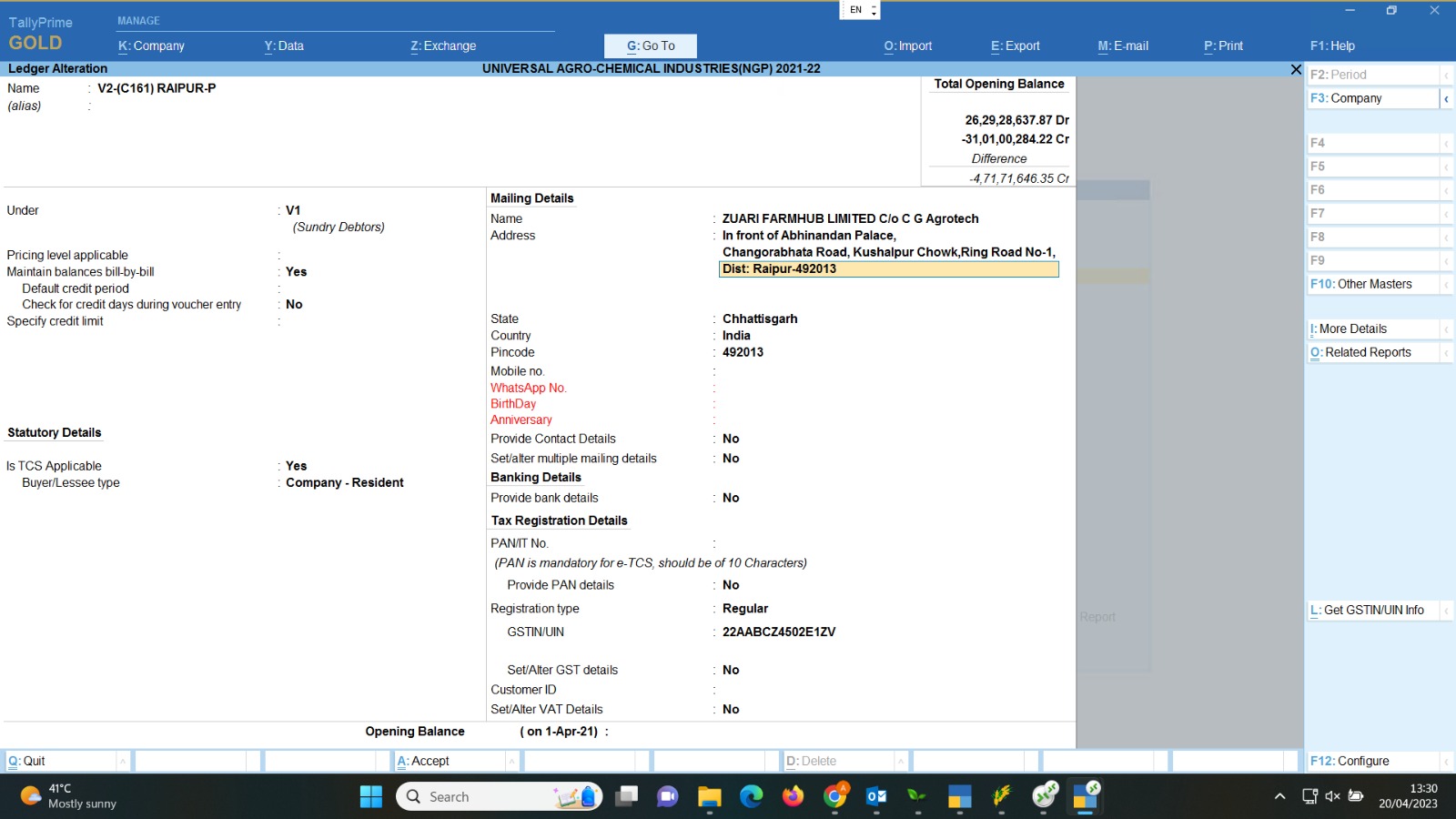The width and height of the screenshot is (1456, 819).
Task: Click the L: Get GSTIN/UIN Info button
Action: coord(1373,610)
